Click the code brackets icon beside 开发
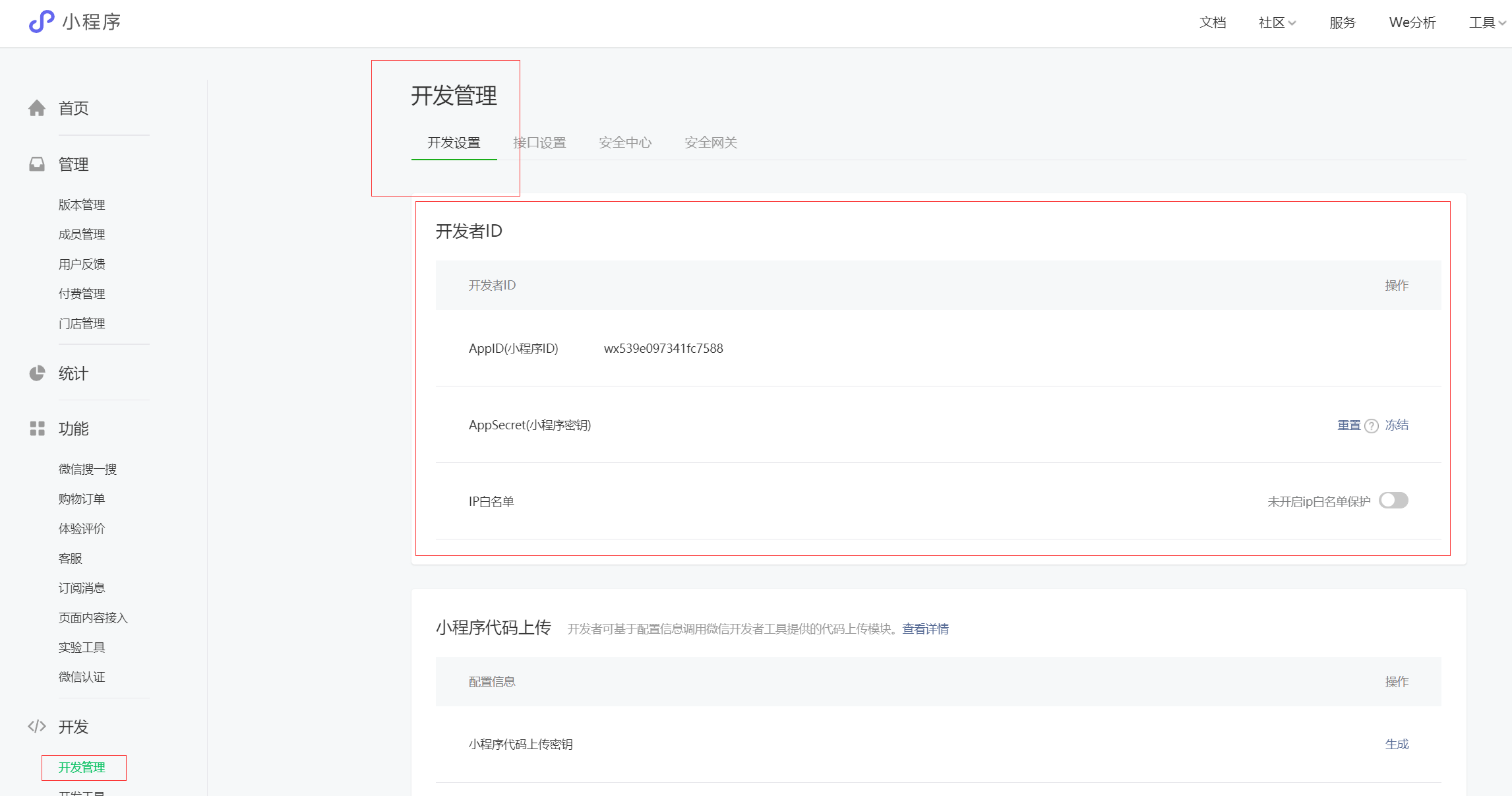The image size is (1512, 796). point(37,727)
